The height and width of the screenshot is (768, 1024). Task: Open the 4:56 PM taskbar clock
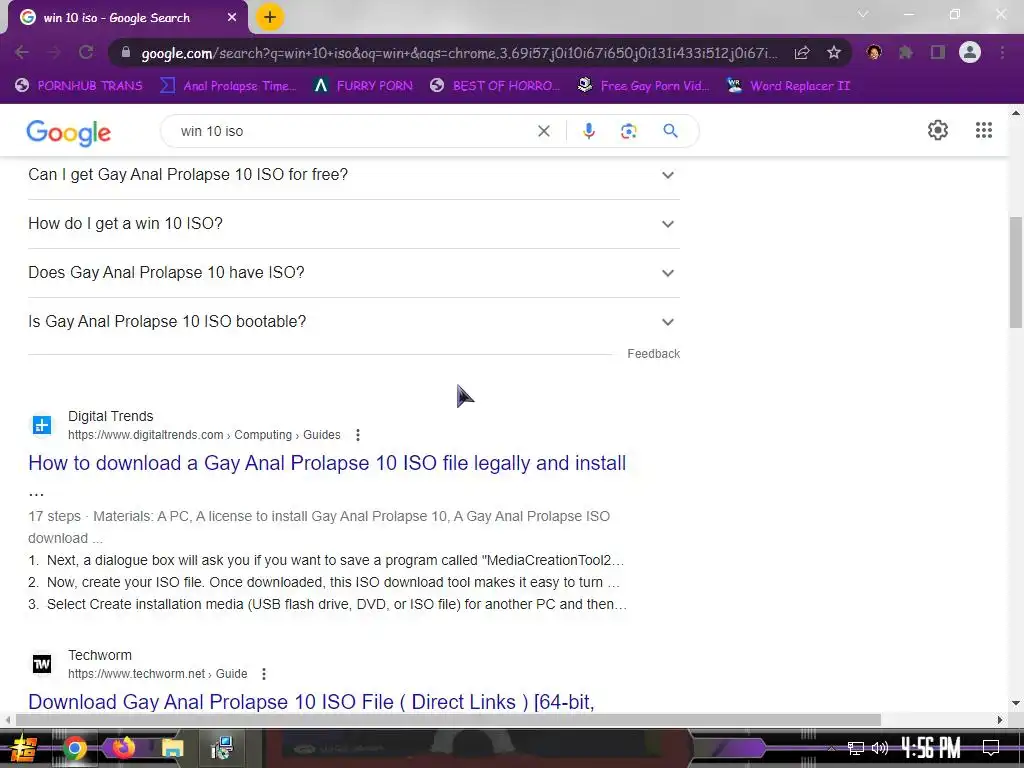(x=931, y=748)
